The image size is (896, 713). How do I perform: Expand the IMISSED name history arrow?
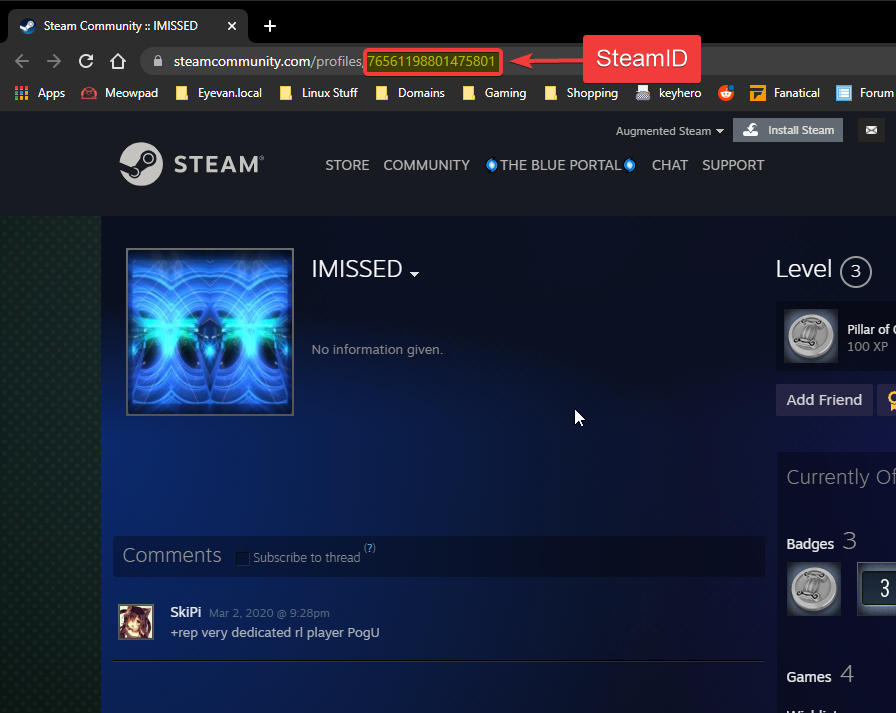tap(415, 274)
